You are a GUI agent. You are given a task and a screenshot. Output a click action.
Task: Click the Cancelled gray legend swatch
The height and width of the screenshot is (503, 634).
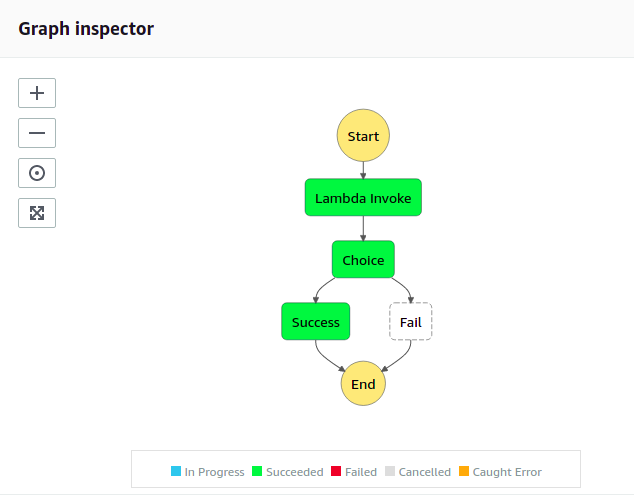coord(390,471)
